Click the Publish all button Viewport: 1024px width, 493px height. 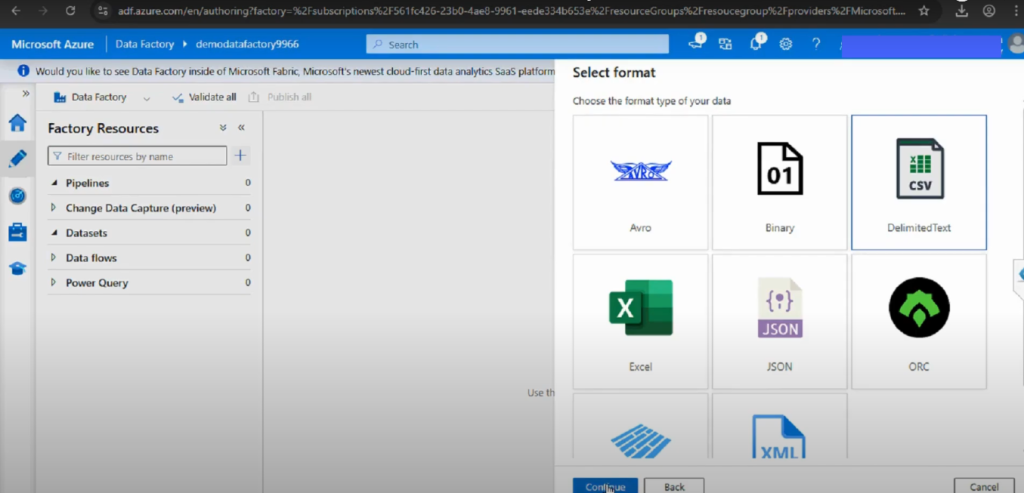(280, 97)
